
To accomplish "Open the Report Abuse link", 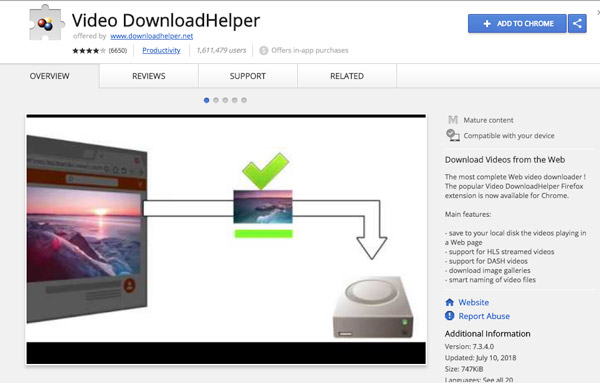I will tap(484, 316).
